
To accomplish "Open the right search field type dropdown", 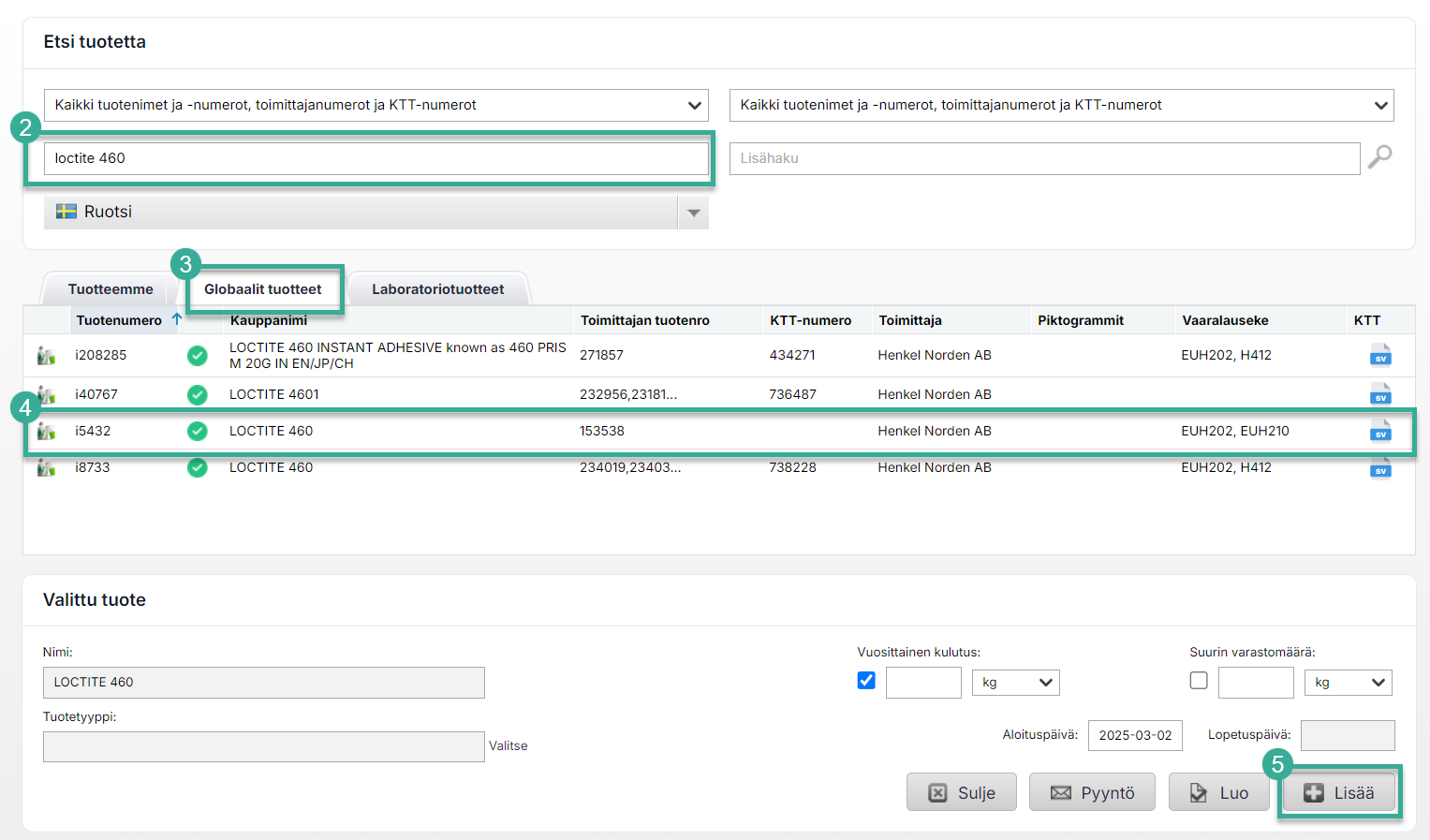I will (x=1061, y=105).
